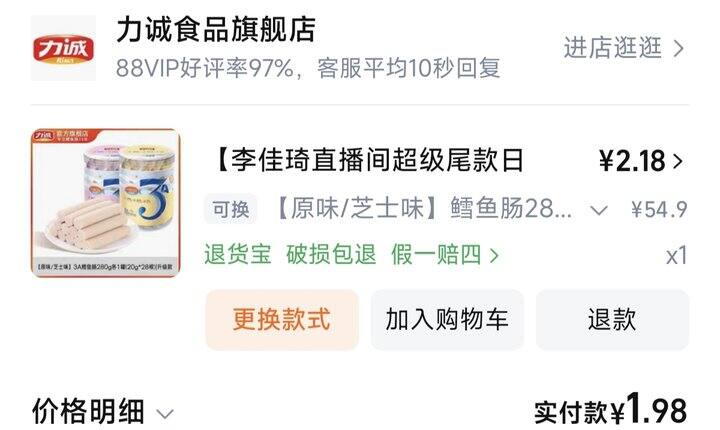This screenshot has width=720, height=430.
Task: Open the 鳕鱼肠 variant dropdown arrow
Action: pyautogui.click(x=599, y=210)
